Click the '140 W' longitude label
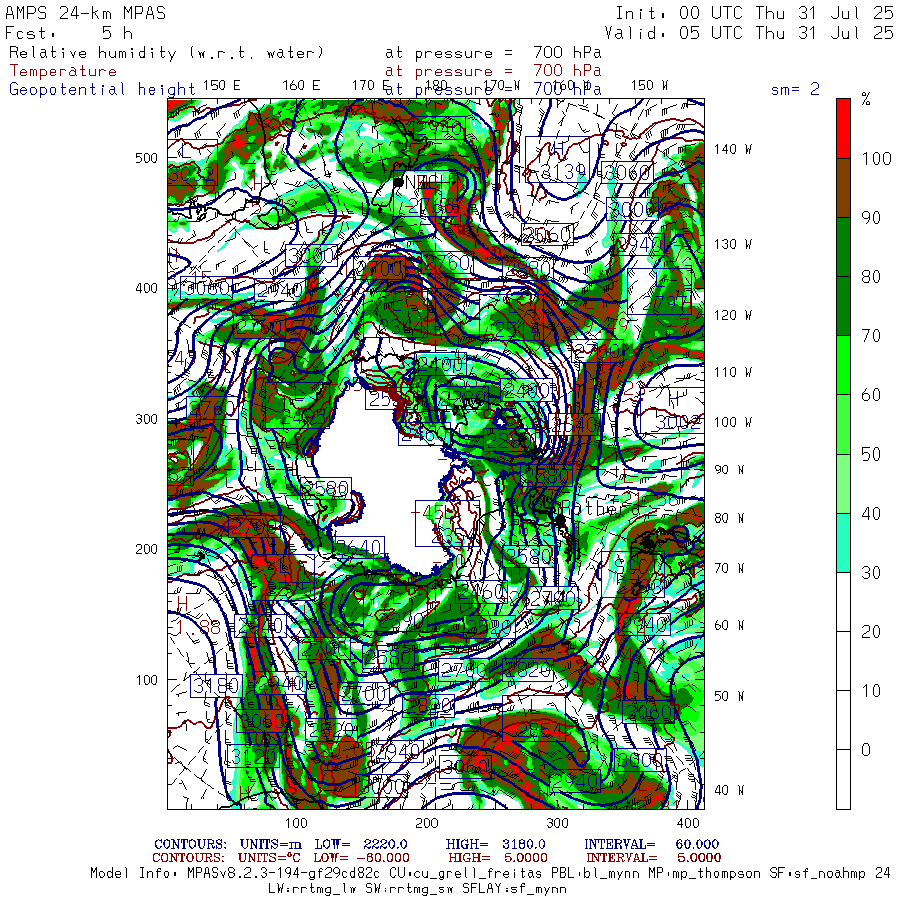 [733, 149]
